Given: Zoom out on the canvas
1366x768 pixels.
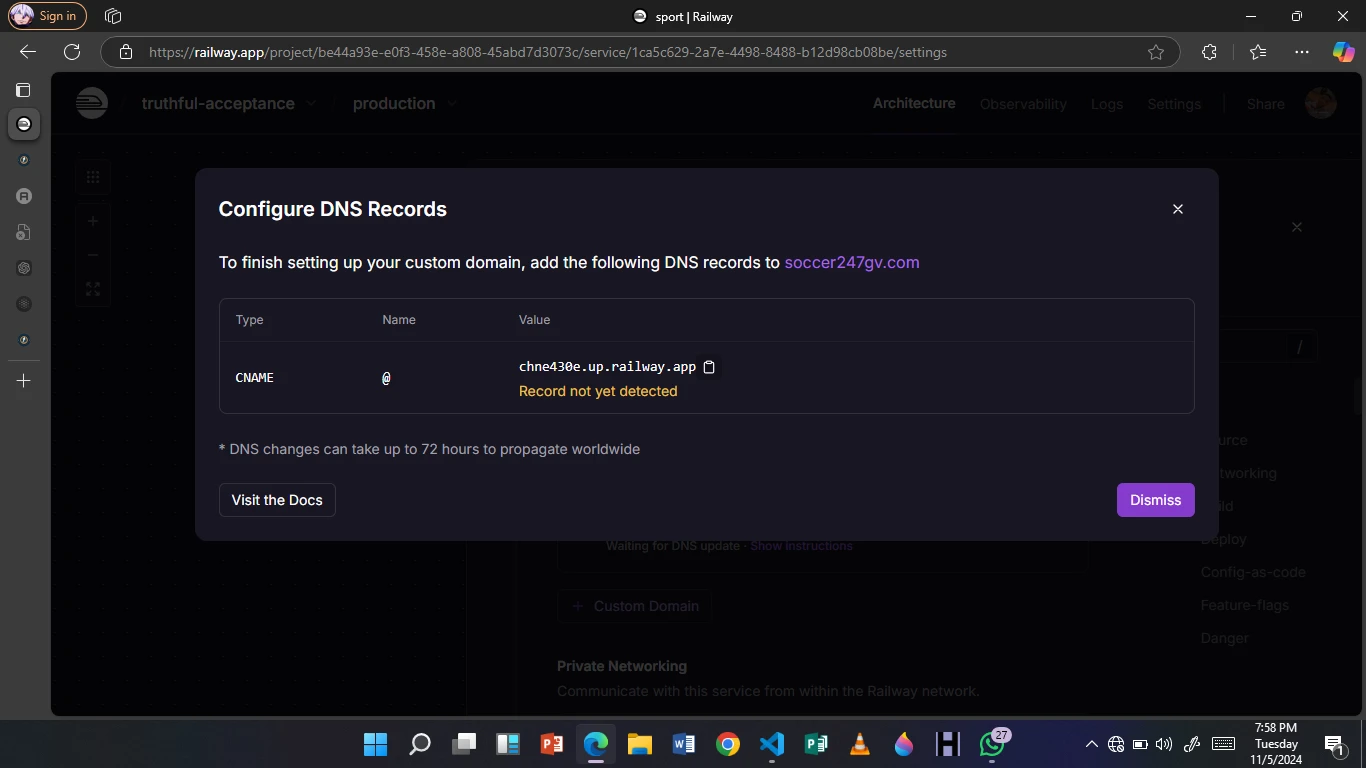Looking at the screenshot, I should click(93, 255).
